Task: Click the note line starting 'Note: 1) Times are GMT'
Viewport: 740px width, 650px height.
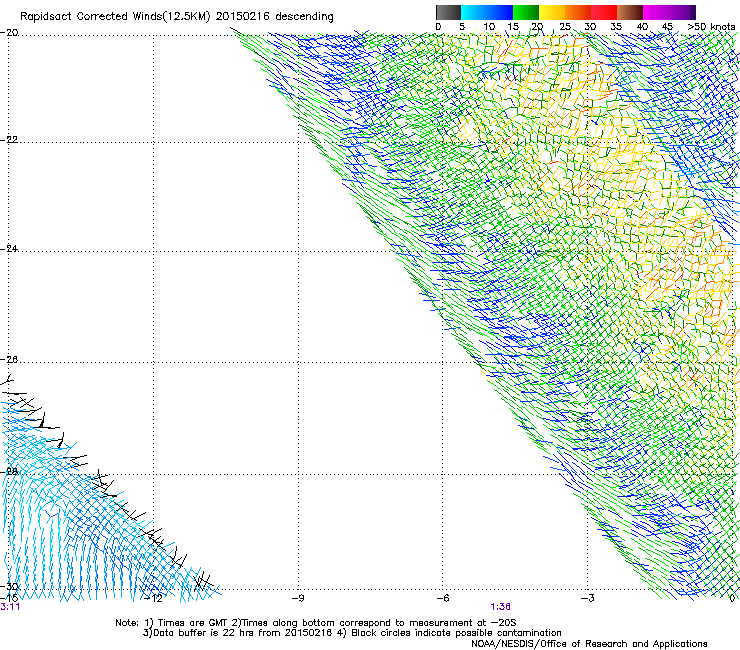Action: coord(316,623)
